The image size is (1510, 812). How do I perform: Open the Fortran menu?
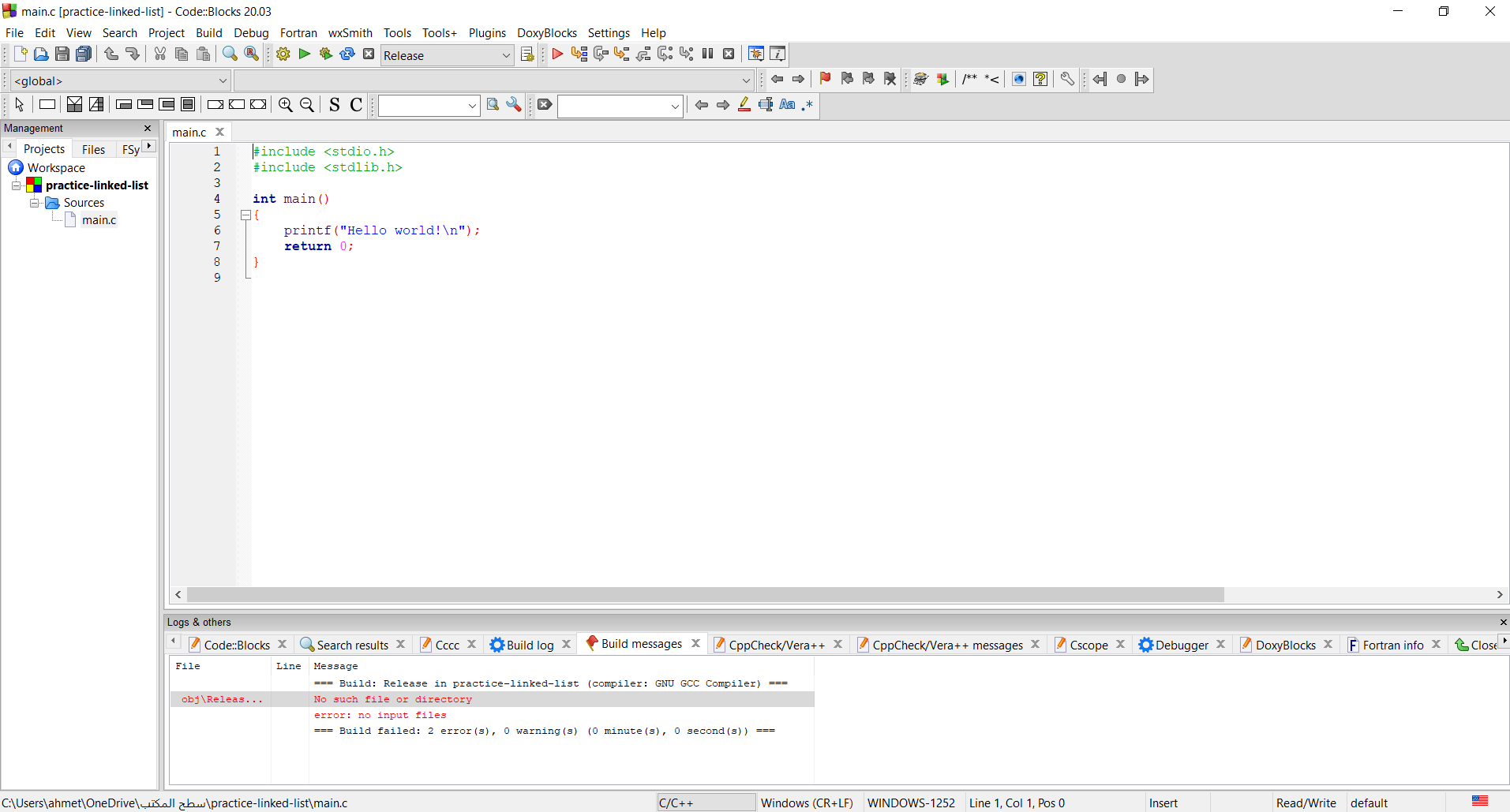298,32
